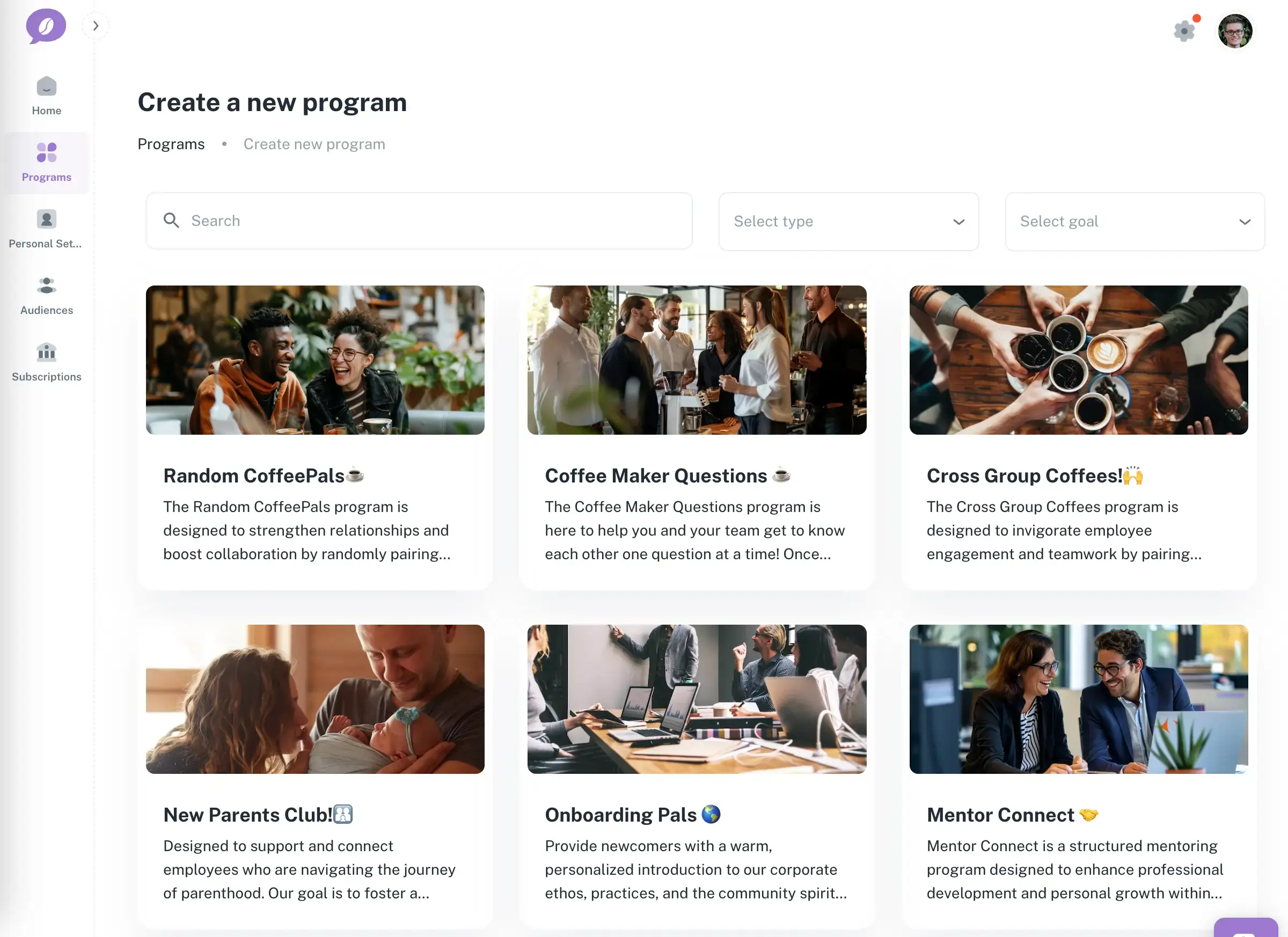This screenshot has height=937, width=1288.
Task: Go to the Audiences icon in sidebar
Action: (47, 285)
